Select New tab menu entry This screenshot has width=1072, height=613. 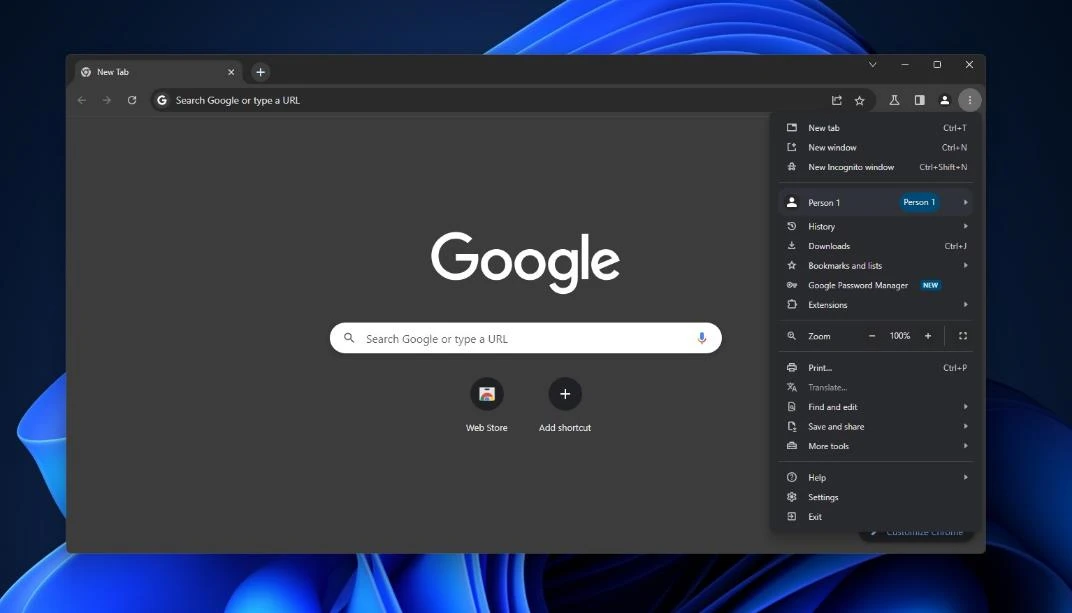click(876, 128)
